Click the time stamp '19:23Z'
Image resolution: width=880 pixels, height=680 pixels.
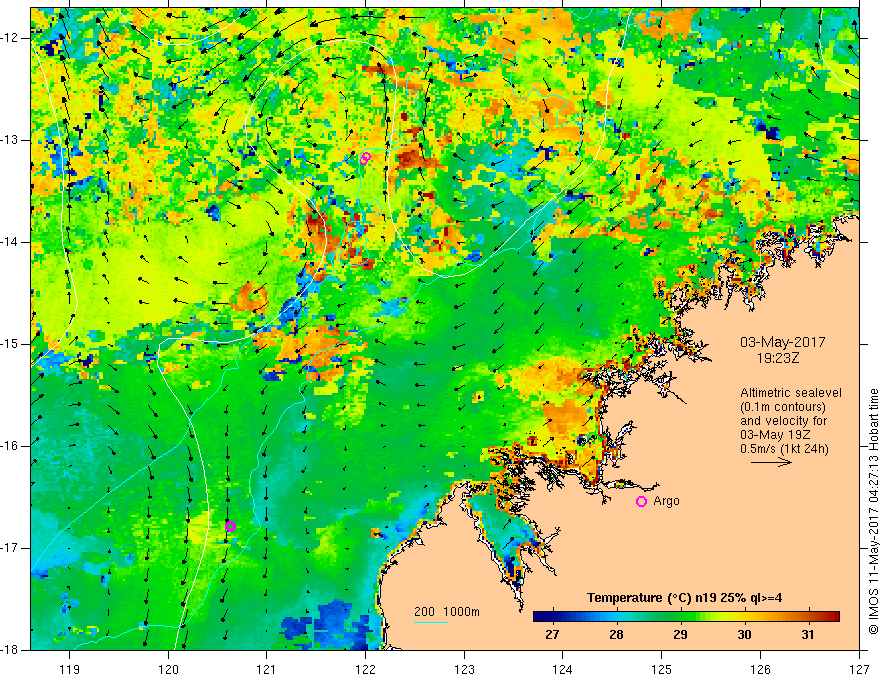pyautogui.click(x=777, y=358)
